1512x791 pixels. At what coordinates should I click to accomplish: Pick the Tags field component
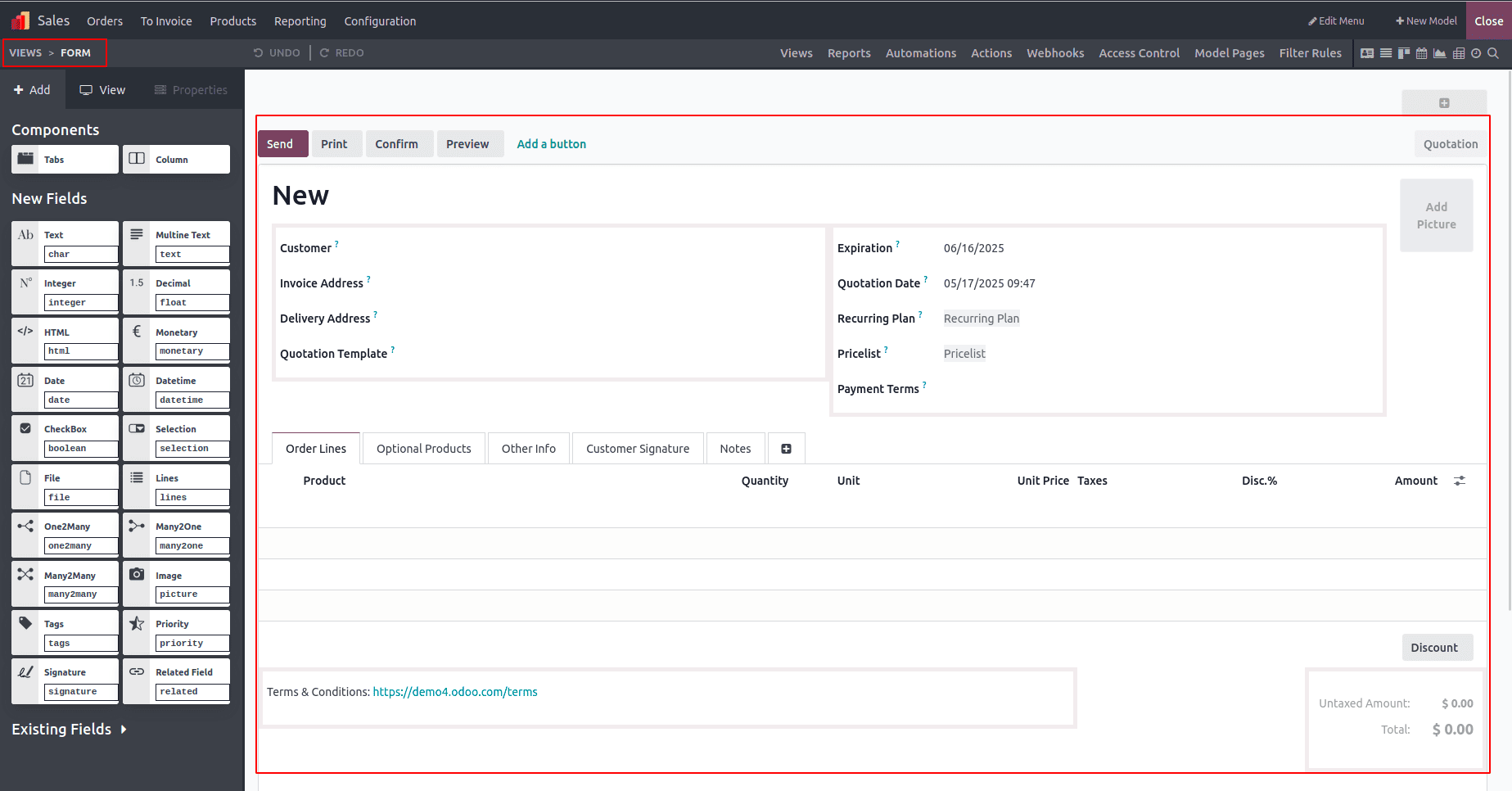pyautogui.click(x=65, y=632)
